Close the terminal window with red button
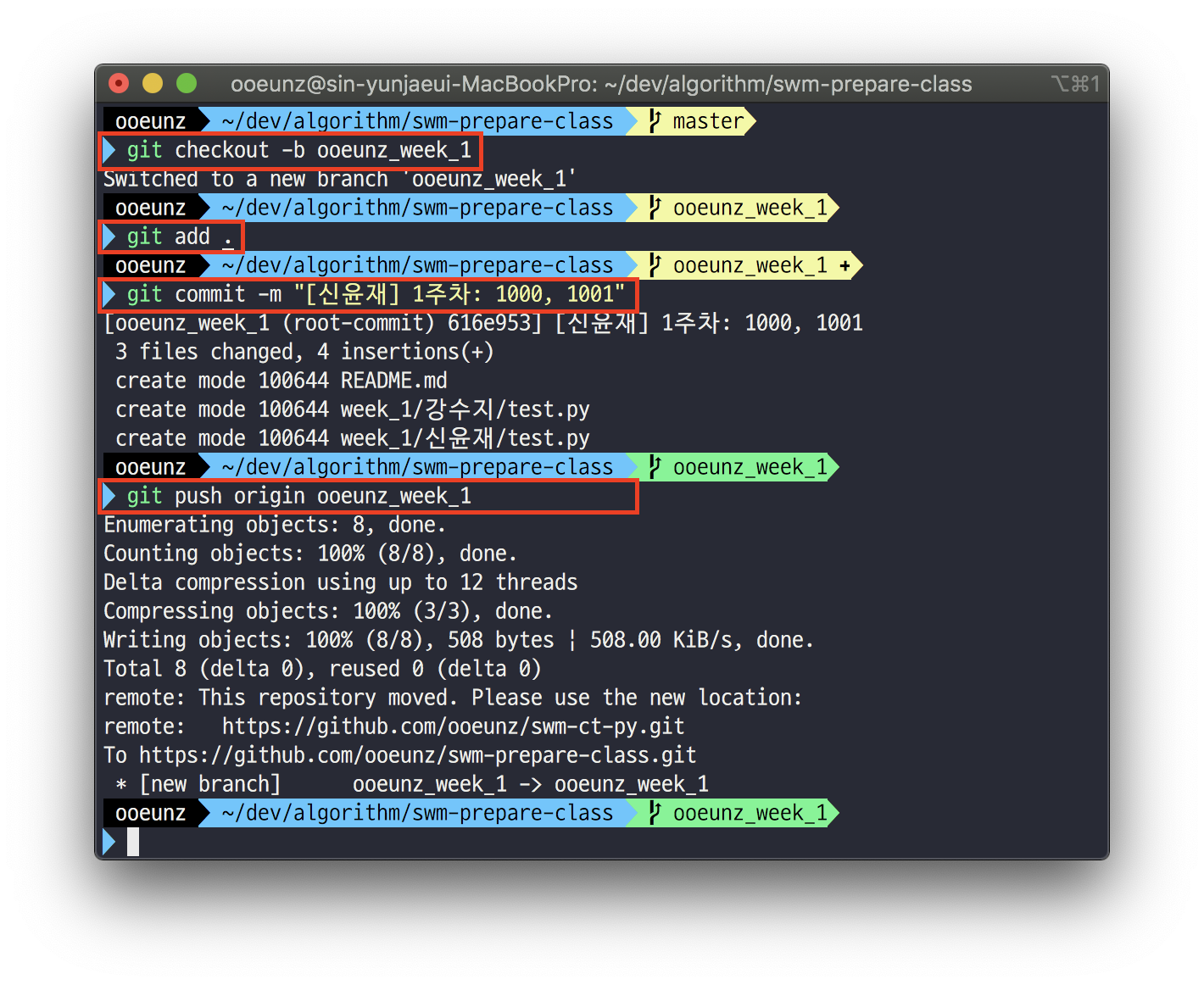Image resolution: width=1204 pixels, height=985 pixels. pyautogui.click(x=119, y=83)
